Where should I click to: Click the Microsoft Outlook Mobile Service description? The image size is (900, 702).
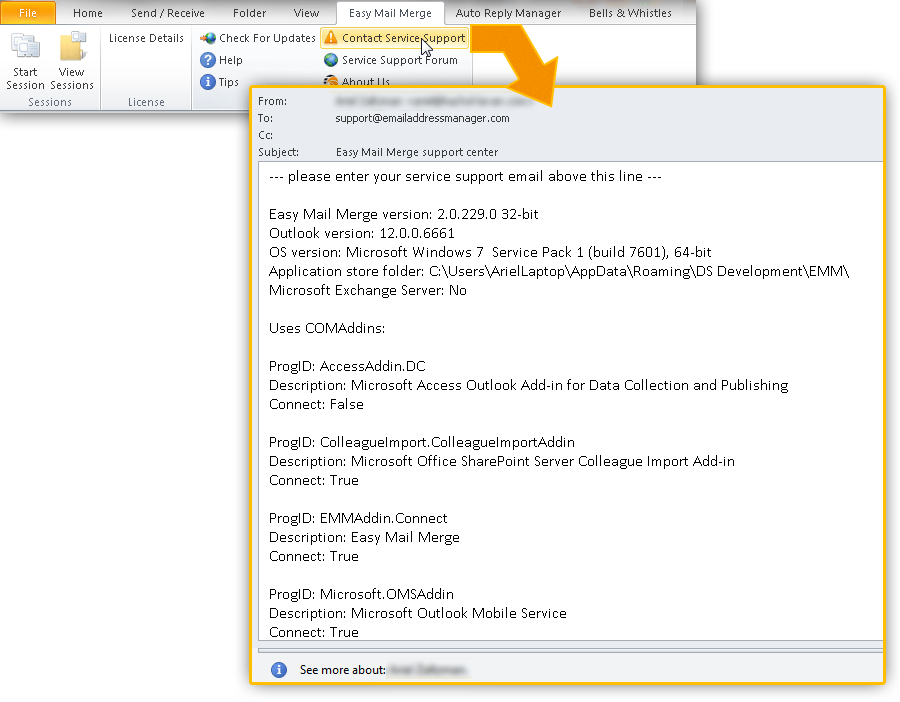coord(418,613)
